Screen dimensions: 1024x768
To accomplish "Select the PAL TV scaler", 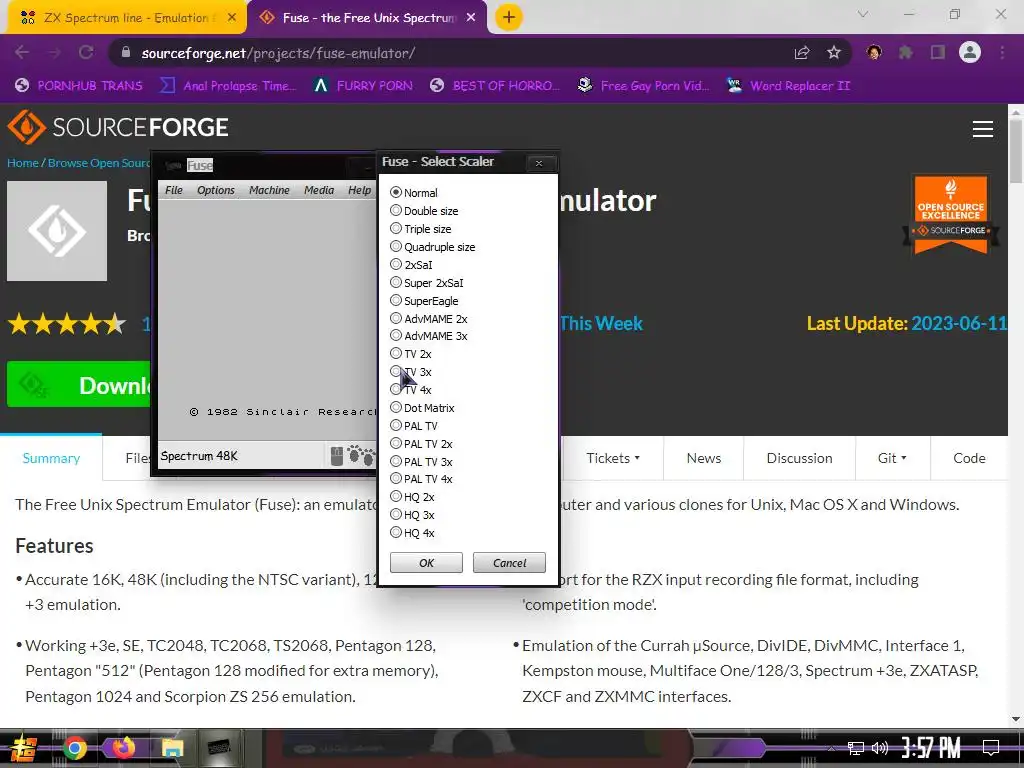I will [396, 425].
